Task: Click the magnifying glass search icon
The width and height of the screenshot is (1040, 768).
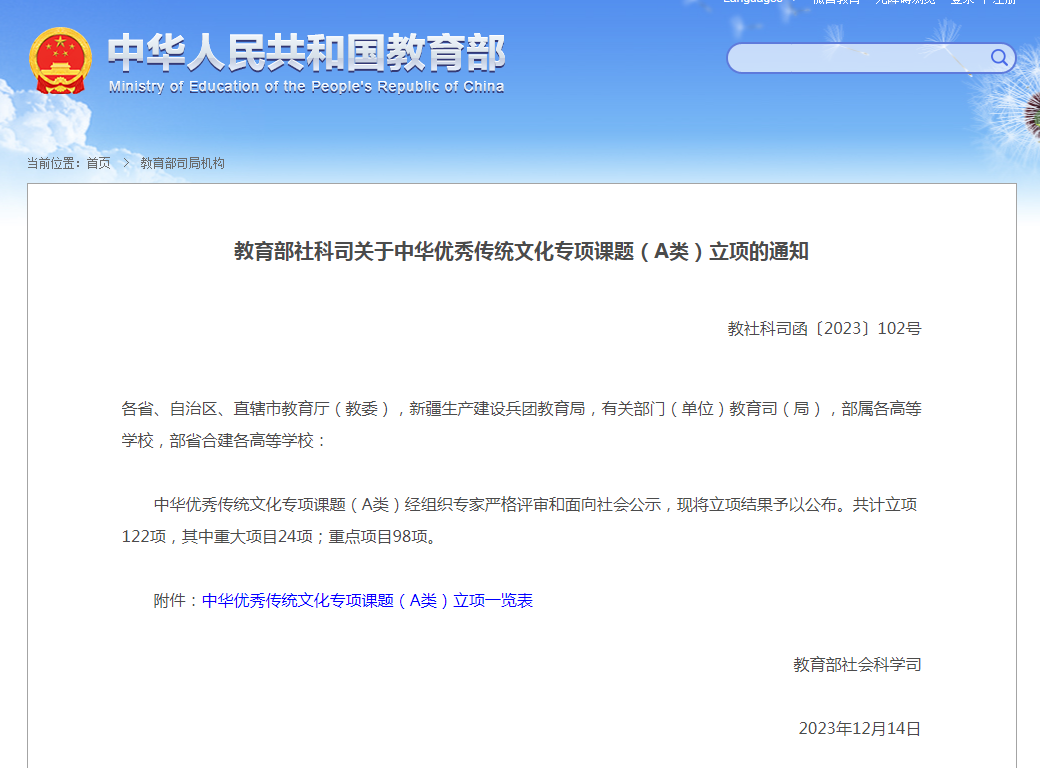Action: (999, 58)
